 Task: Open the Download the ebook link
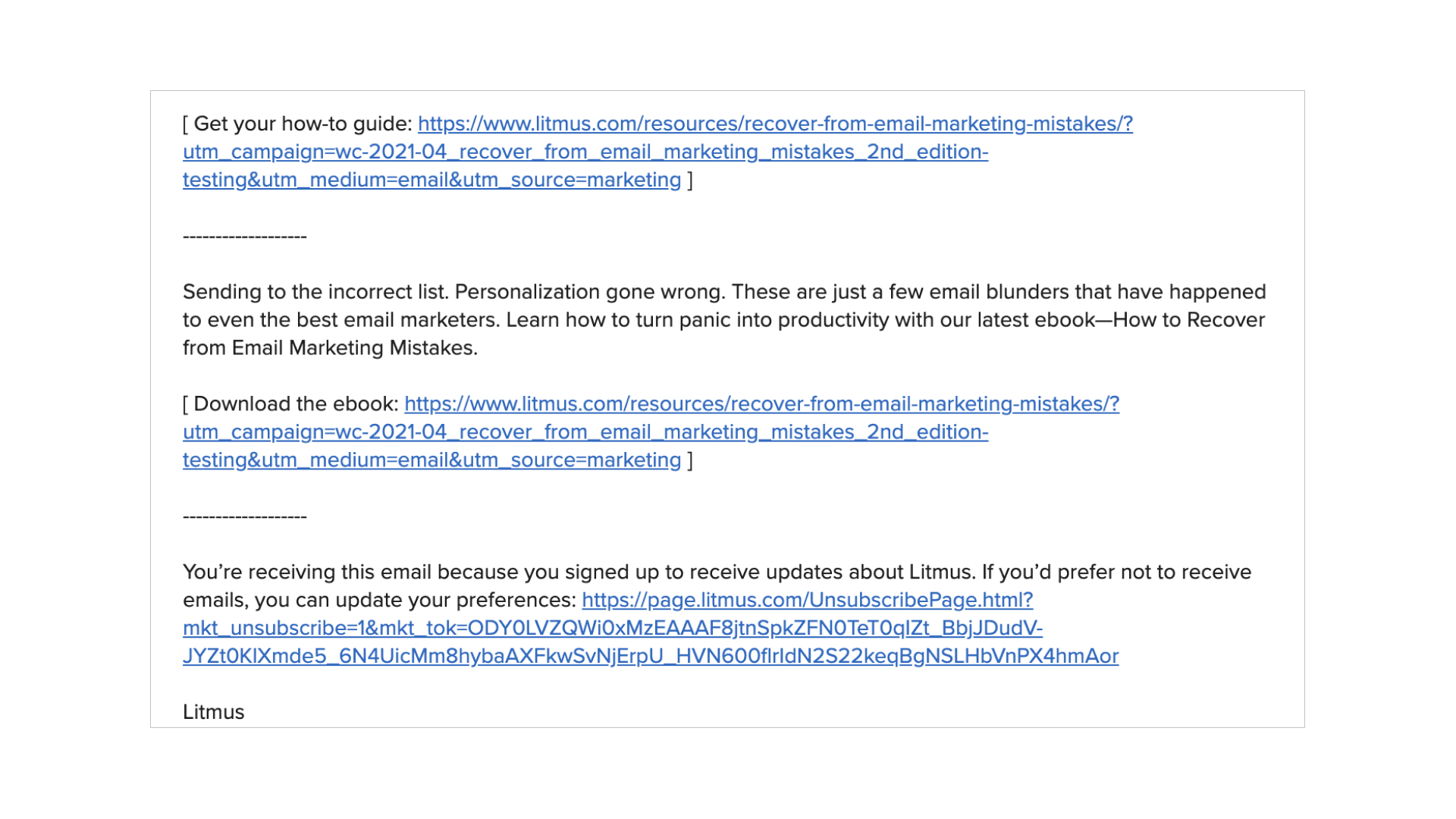coord(761,404)
